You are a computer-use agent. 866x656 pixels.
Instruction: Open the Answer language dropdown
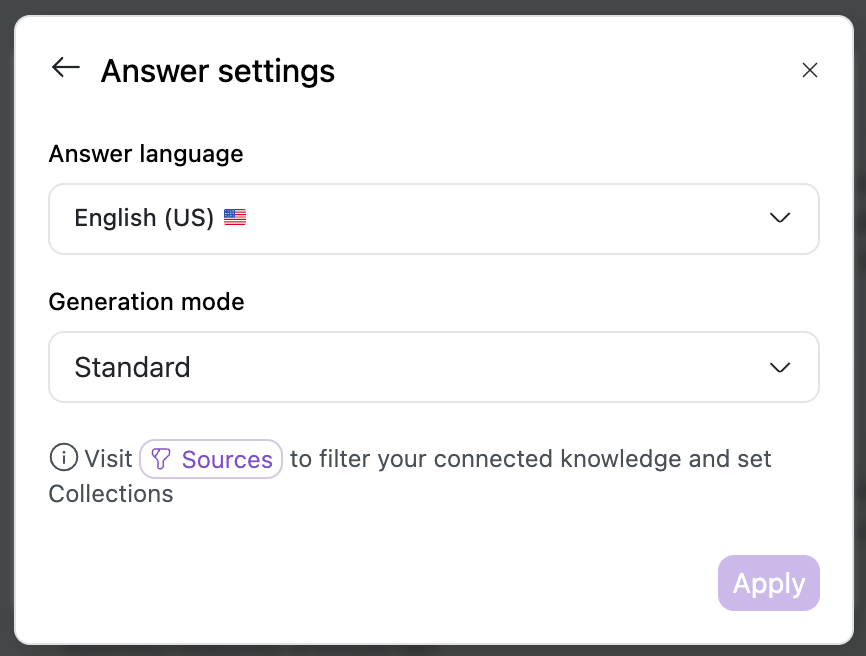(x=433, y=218)
